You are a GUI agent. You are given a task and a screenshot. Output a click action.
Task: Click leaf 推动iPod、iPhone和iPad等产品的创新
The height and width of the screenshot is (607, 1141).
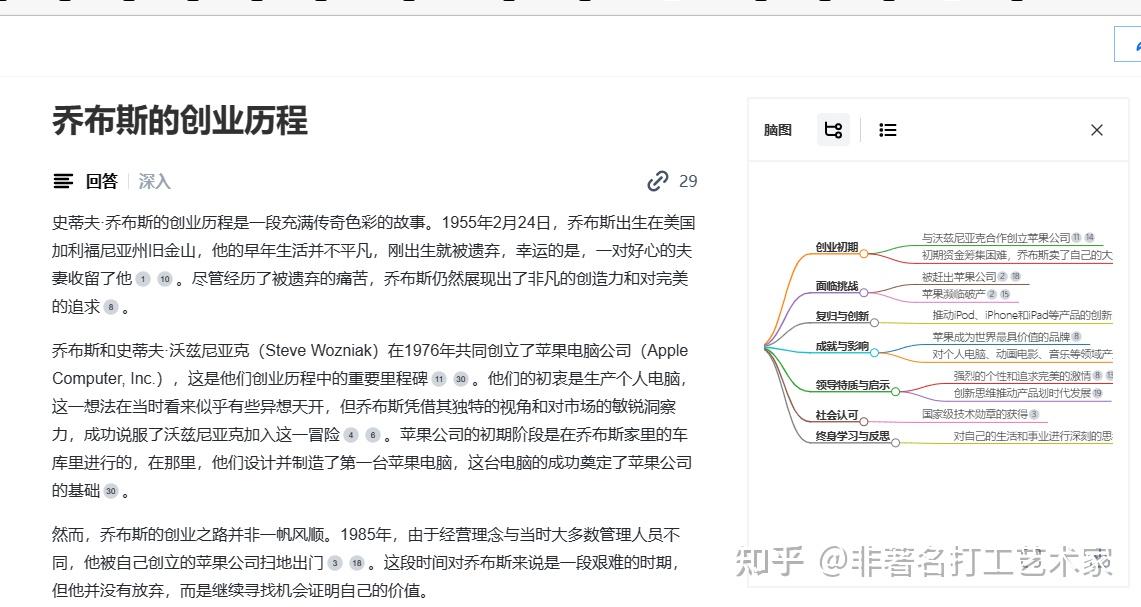pos(1022,314)
